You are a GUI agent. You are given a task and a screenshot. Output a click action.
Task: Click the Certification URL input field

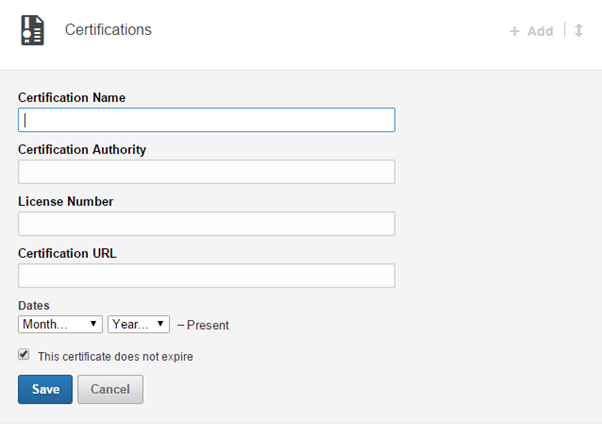[207, 275]
